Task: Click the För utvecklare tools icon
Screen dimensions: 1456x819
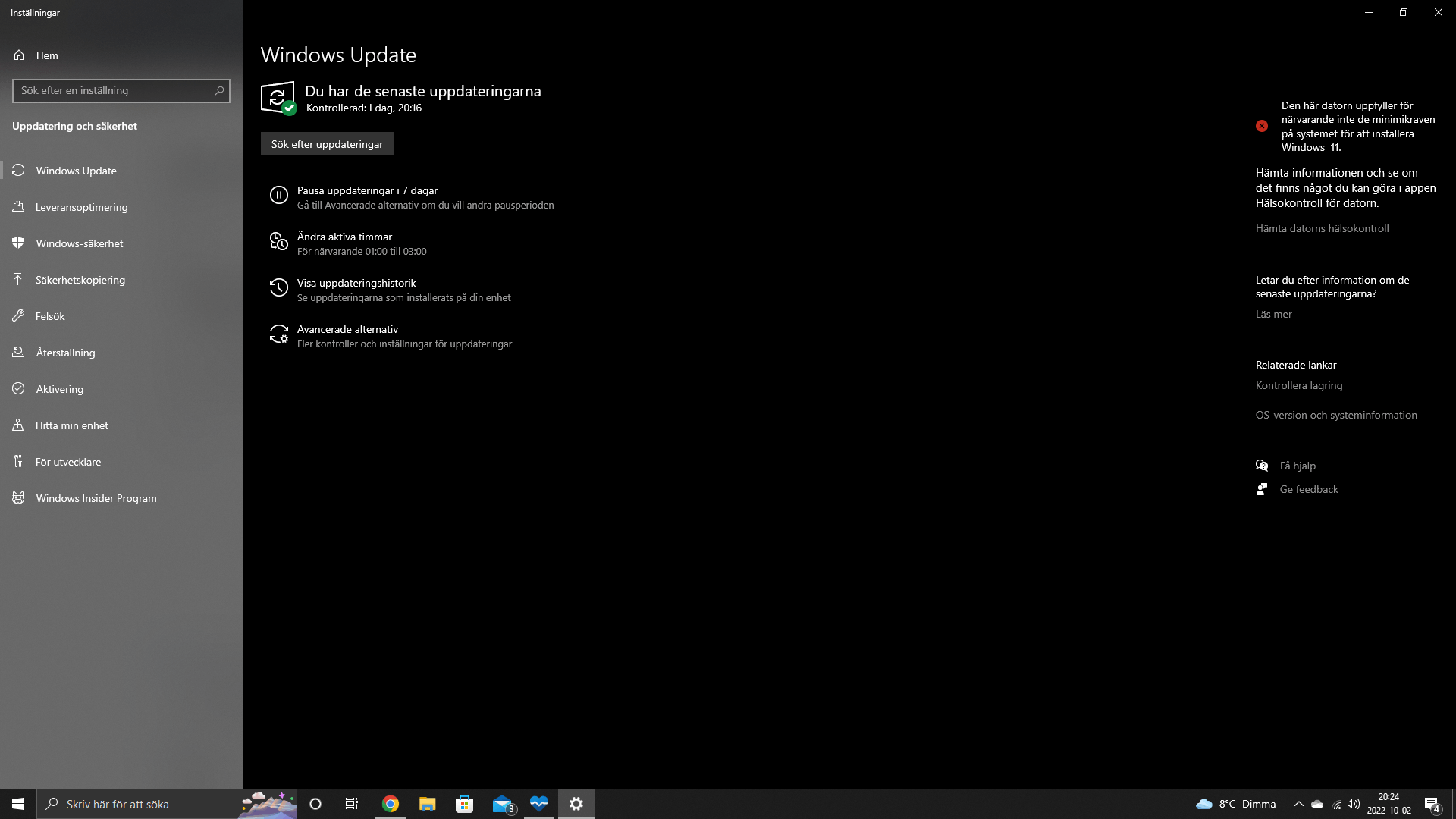Action: (x=18, y=462)
